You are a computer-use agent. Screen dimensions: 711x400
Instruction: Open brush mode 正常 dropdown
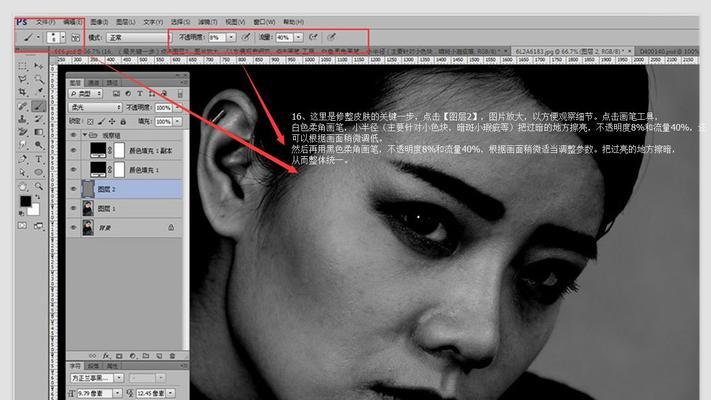point(138,38)
